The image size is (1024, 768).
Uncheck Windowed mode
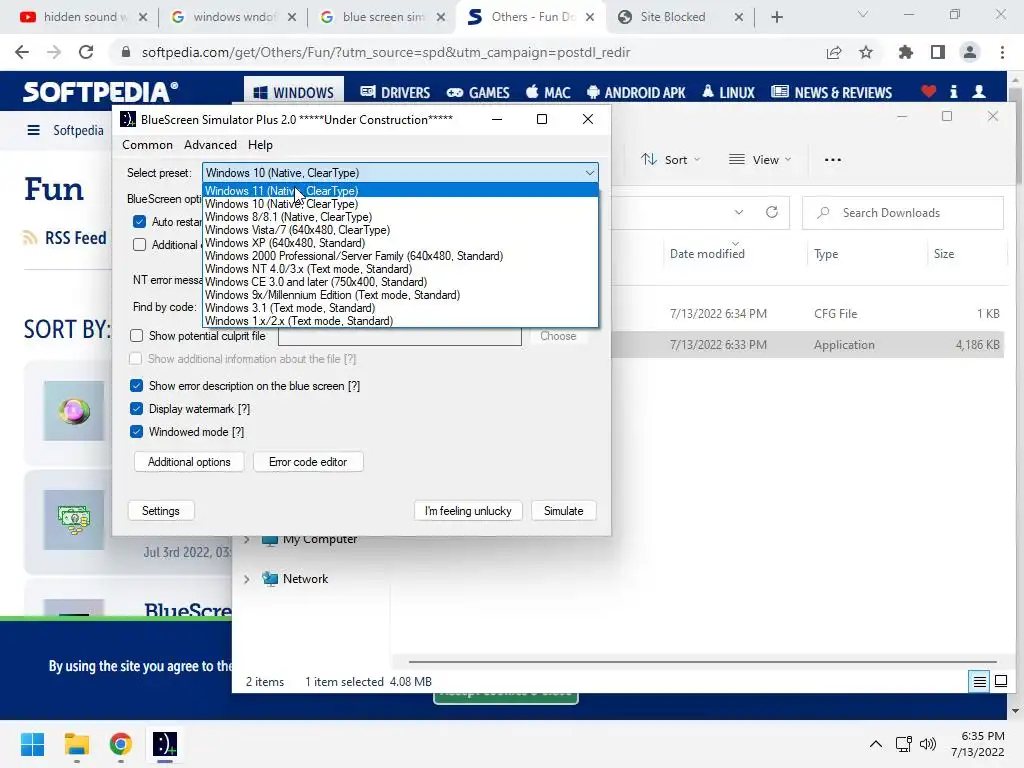[136, 432]
